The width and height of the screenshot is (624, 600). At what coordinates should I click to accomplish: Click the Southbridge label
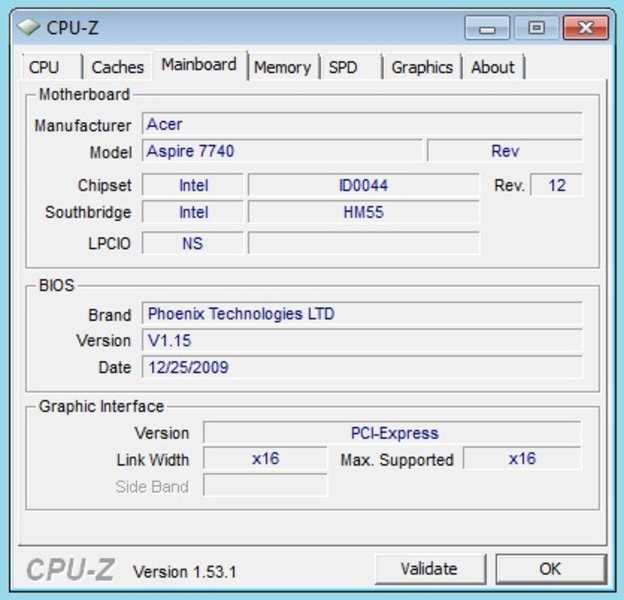coord(88,212)
